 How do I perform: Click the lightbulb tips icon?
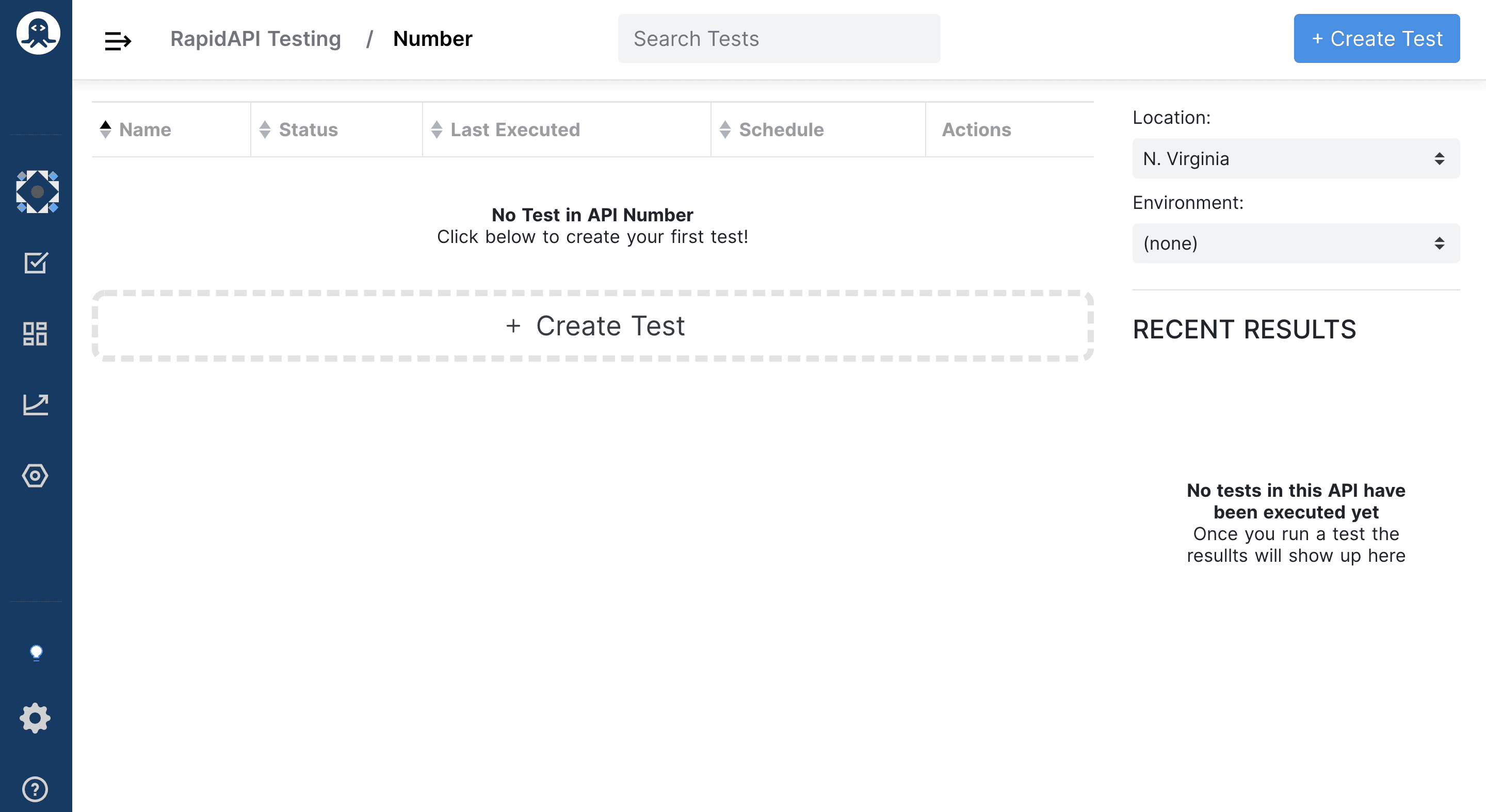click(36, 653)
